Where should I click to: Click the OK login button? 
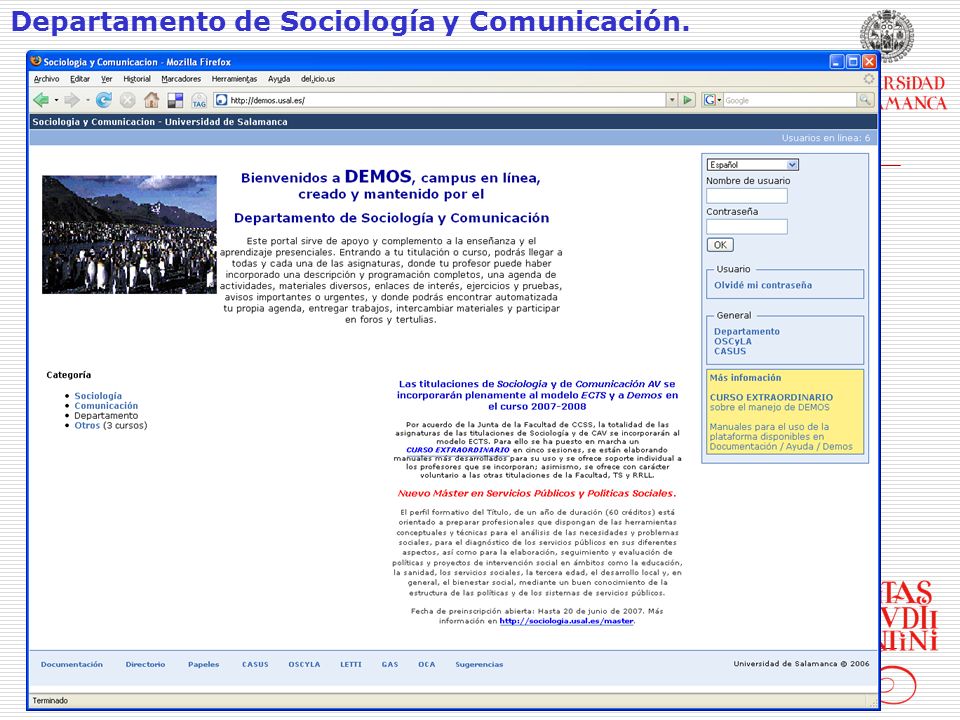coord(720,245)
